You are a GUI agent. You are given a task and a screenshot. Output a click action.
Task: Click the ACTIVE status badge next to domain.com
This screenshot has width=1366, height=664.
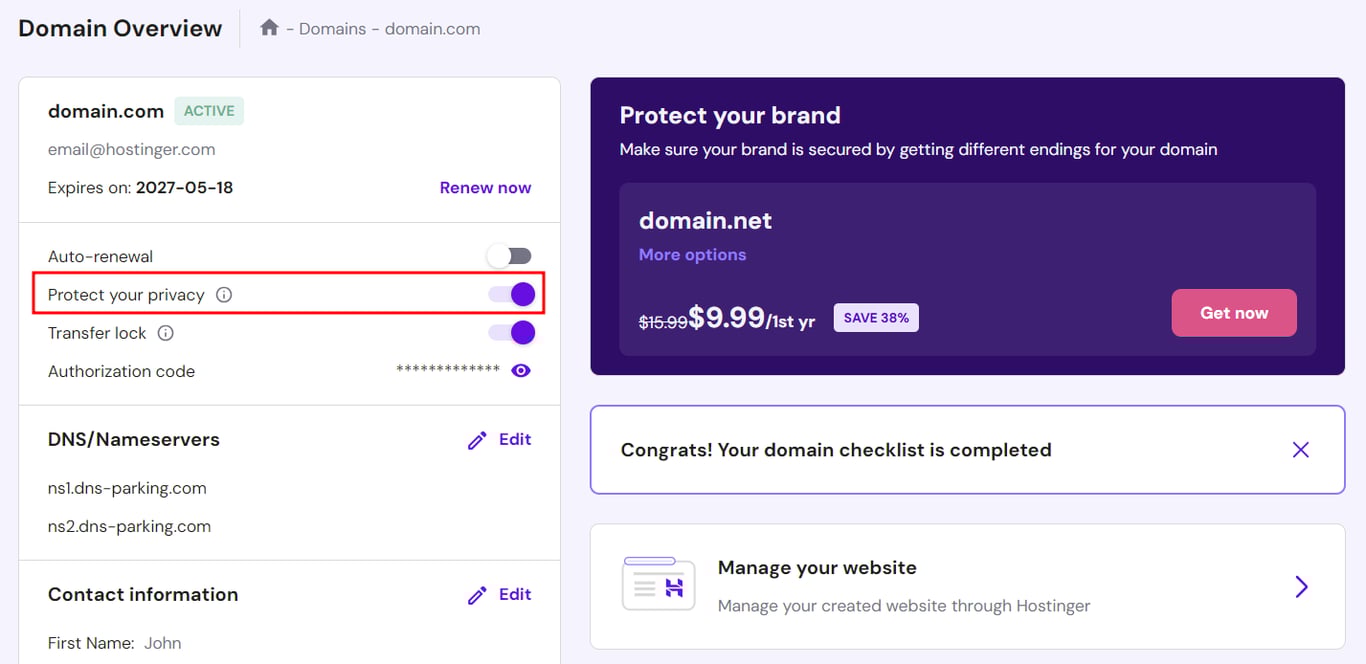(208, 110)
